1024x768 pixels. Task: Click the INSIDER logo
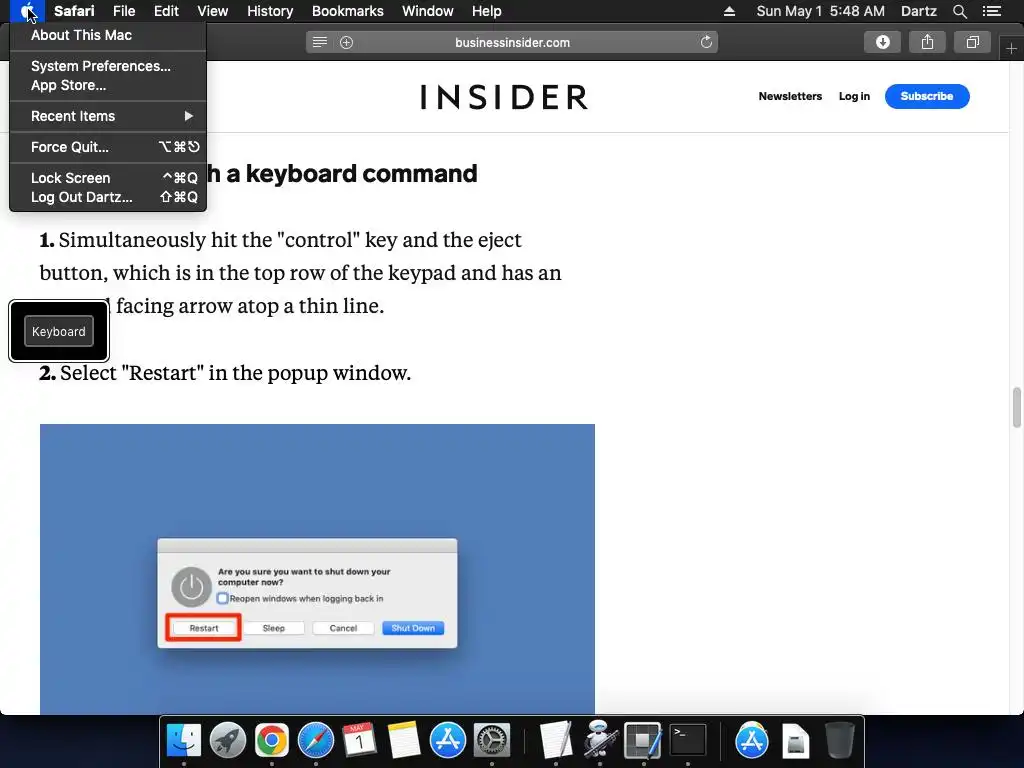click(504, 97)
